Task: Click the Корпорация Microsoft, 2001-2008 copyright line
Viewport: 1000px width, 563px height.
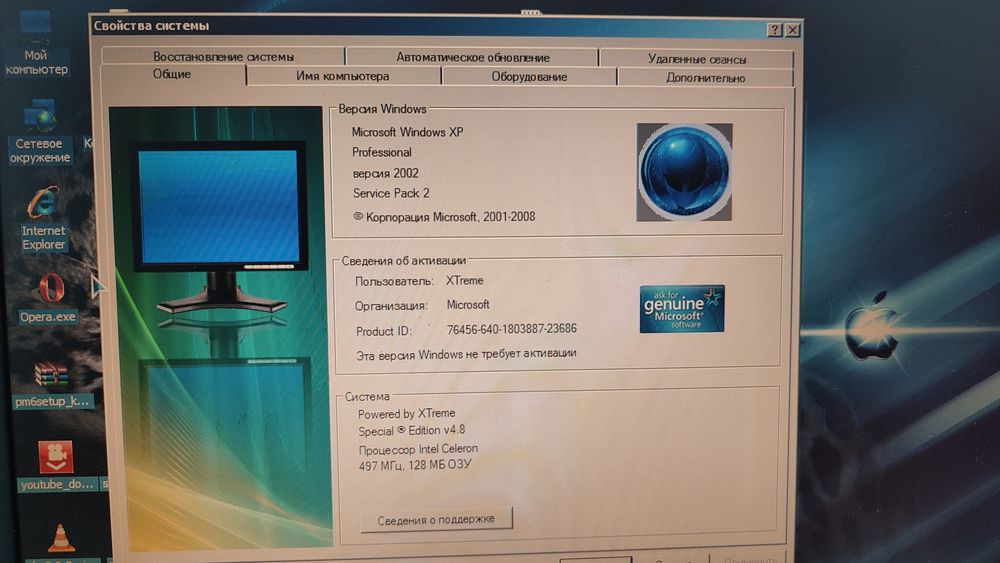Action: point(445,217)
